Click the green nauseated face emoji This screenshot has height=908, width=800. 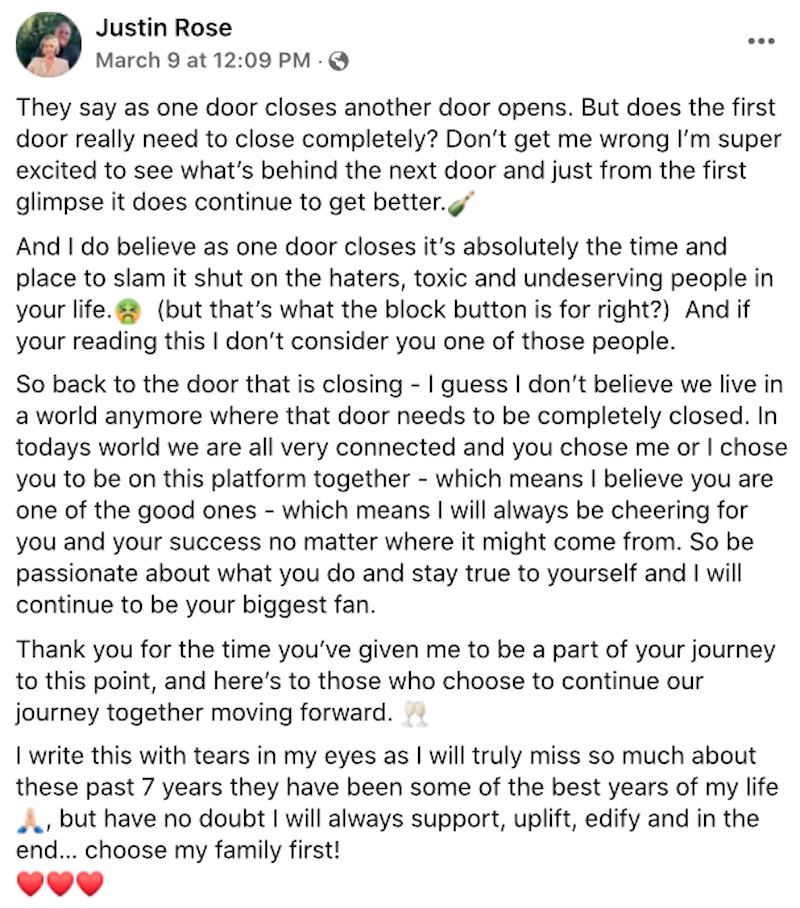pos(128,312)
